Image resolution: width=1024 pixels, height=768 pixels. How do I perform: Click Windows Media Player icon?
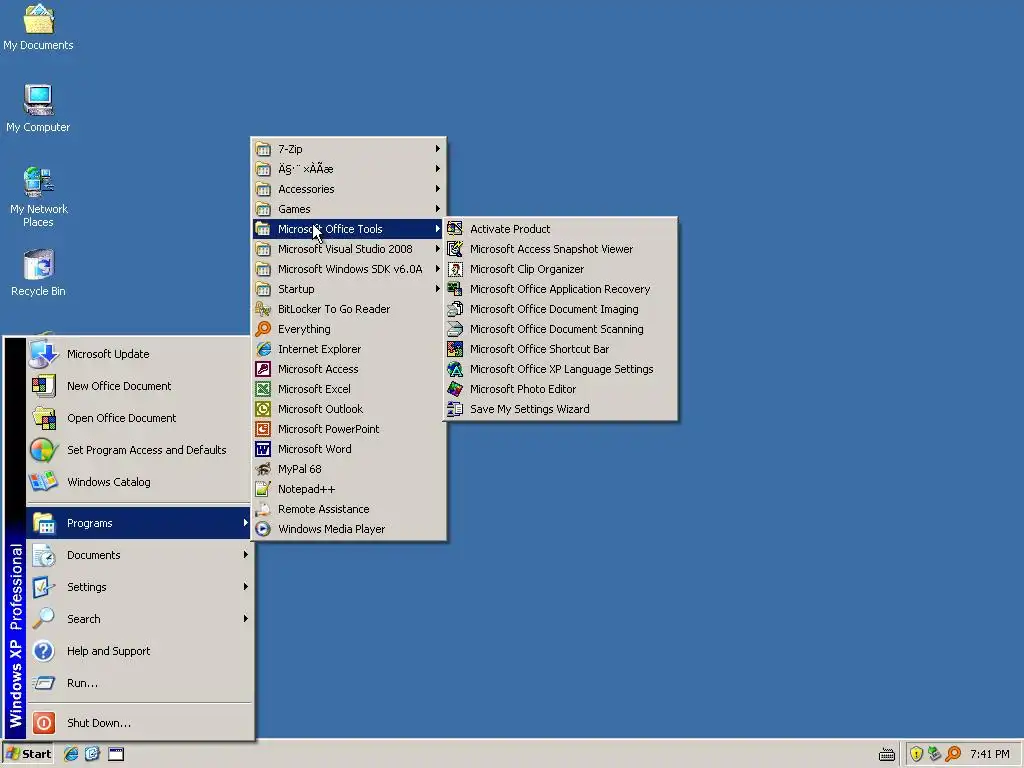[263, 529]
